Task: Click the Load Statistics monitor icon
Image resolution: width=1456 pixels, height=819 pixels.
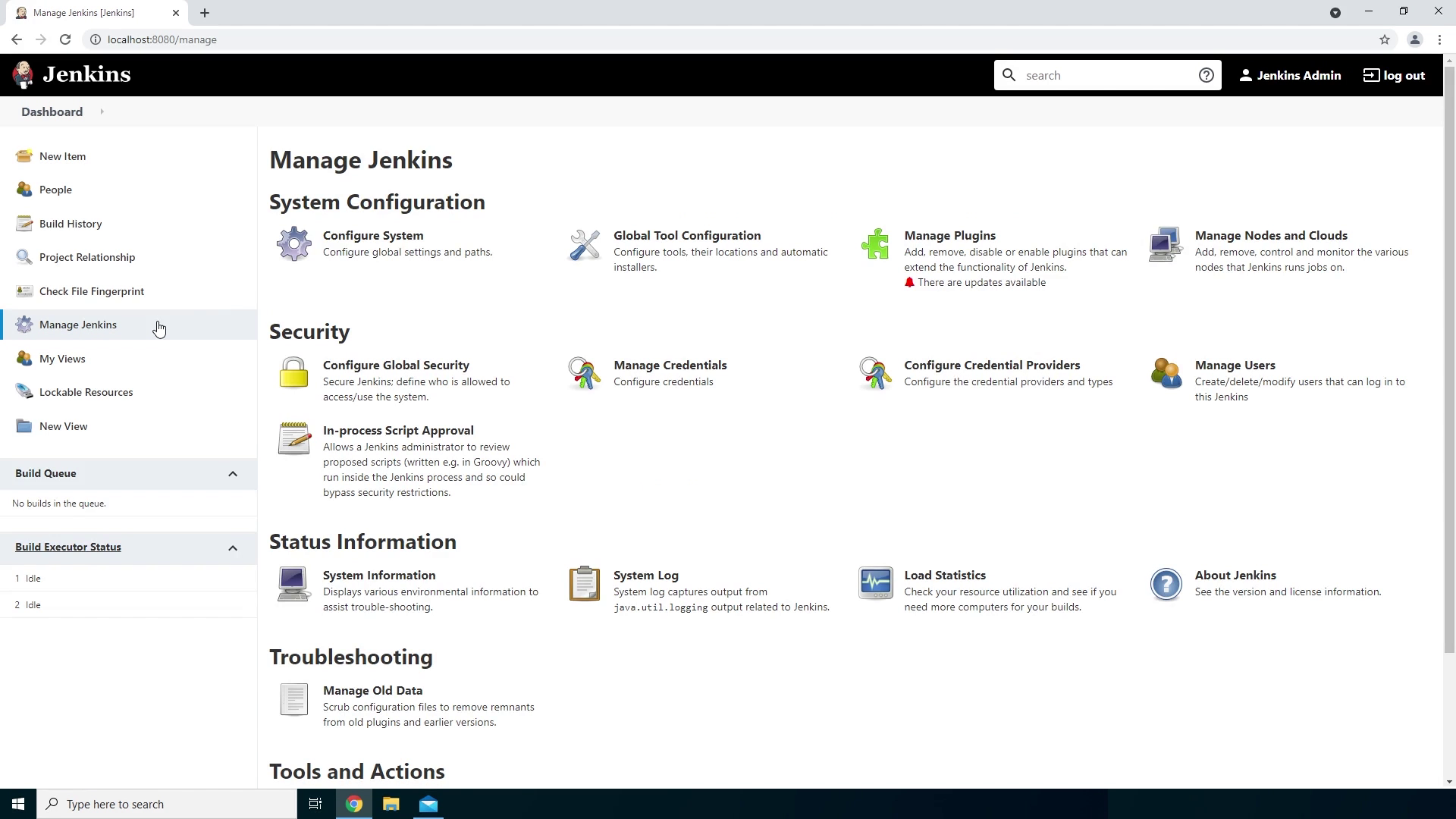Action: tap(875, 583)
